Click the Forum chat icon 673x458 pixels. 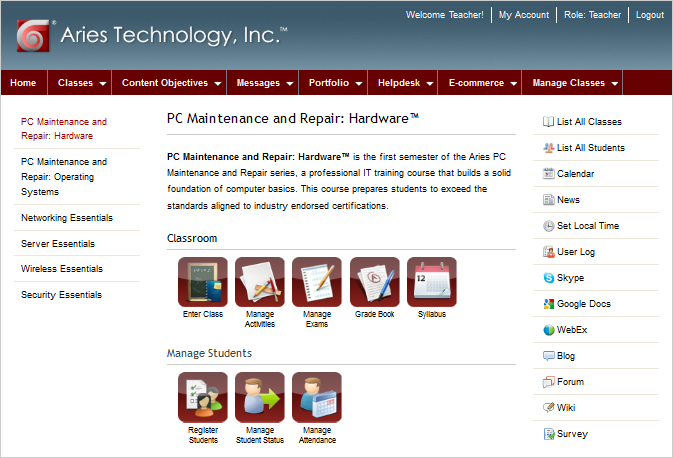point(548,382)
